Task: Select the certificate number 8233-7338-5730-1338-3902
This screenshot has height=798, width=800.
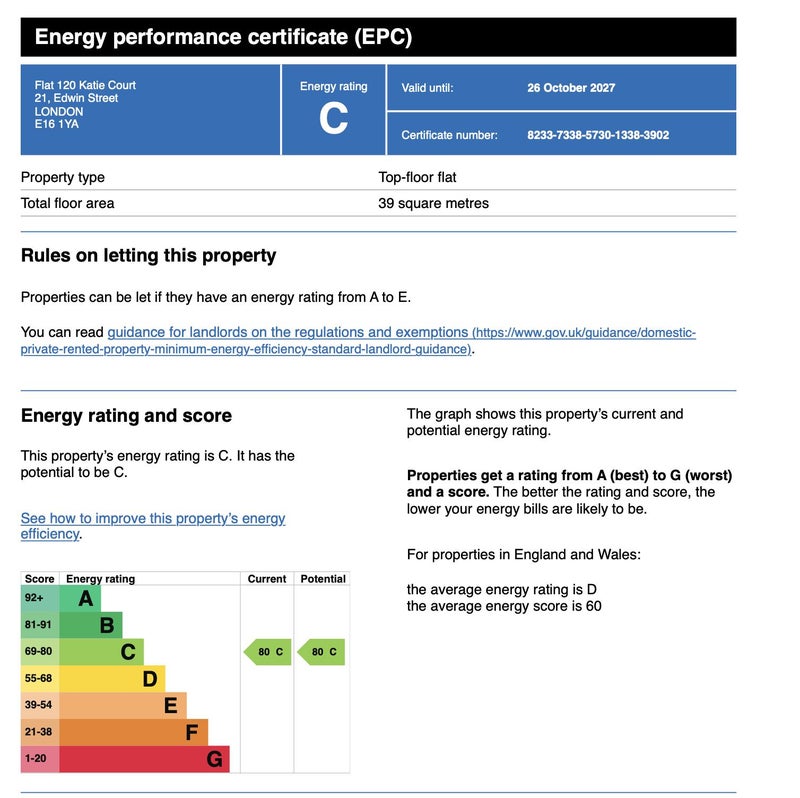Action: (598, 135)
